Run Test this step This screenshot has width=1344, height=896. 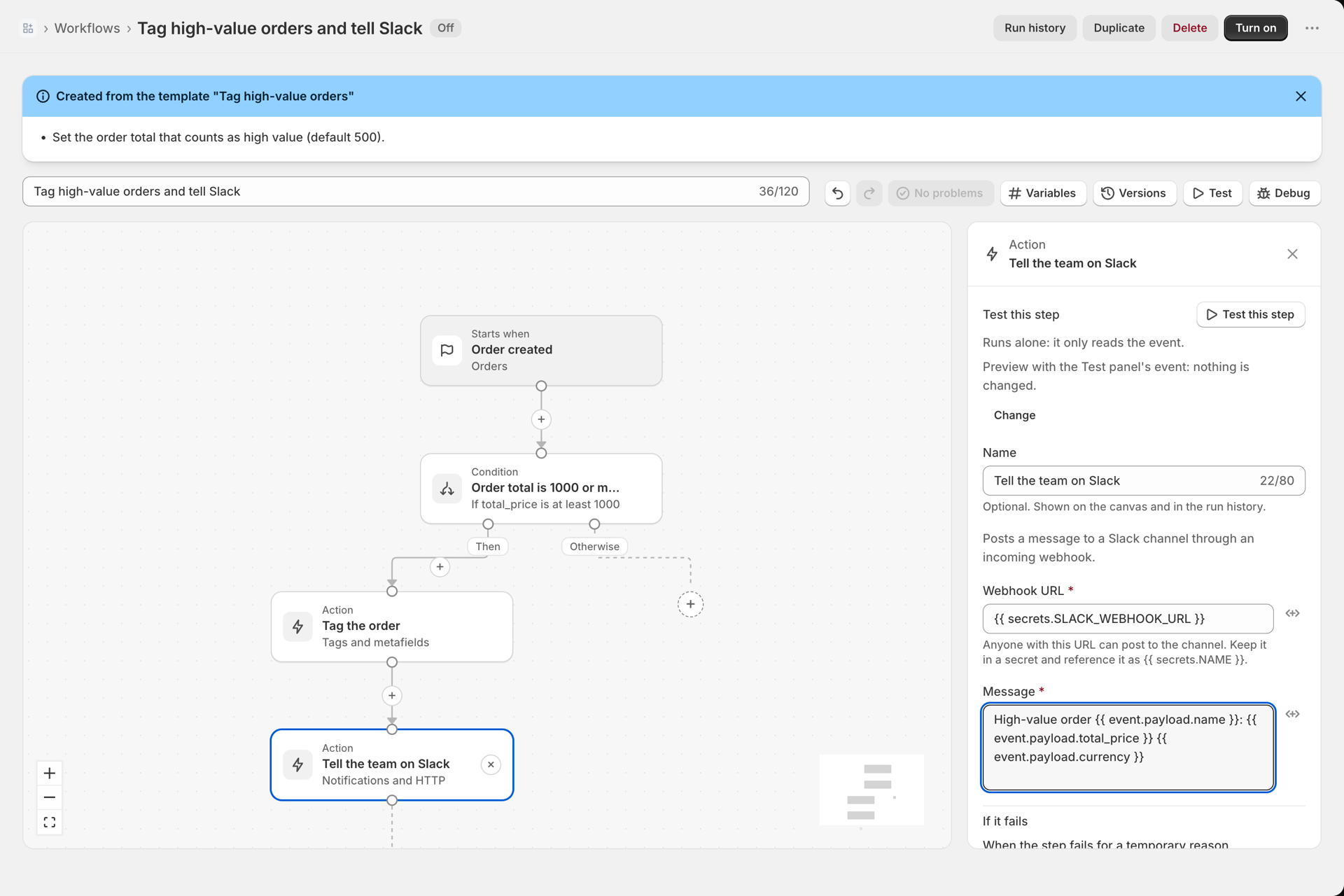(1250, 315)
